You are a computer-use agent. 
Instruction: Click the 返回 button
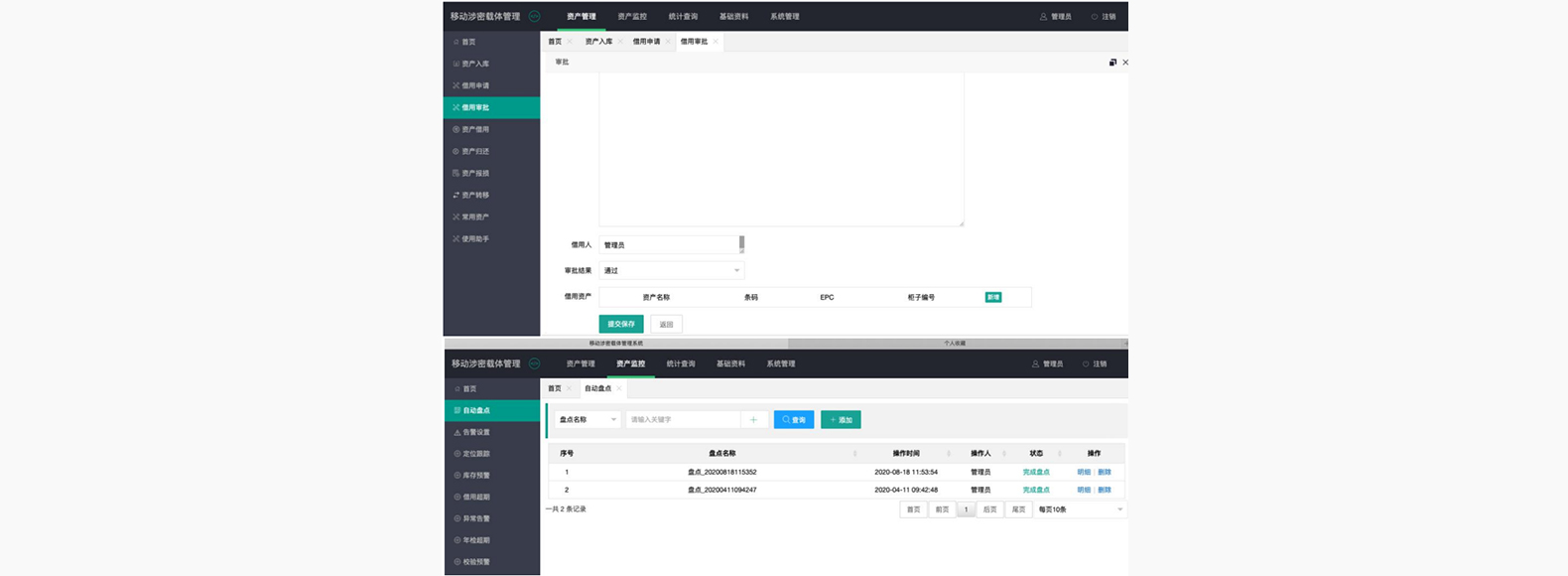(x=666, y=324)
